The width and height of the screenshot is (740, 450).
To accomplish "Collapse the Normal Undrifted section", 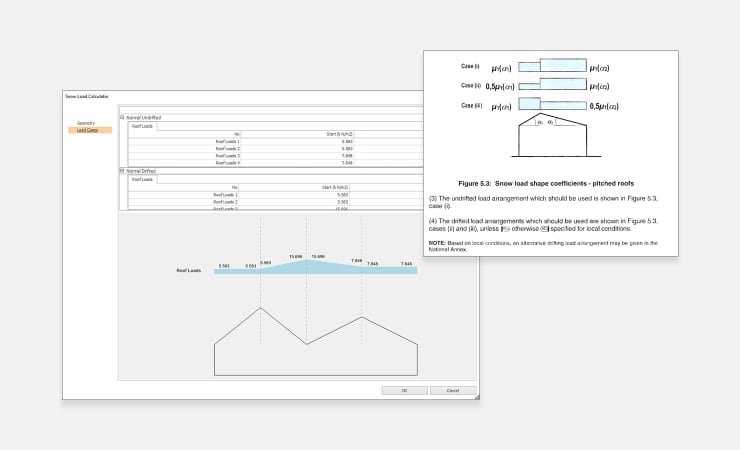I will click(x=122, y=117).
